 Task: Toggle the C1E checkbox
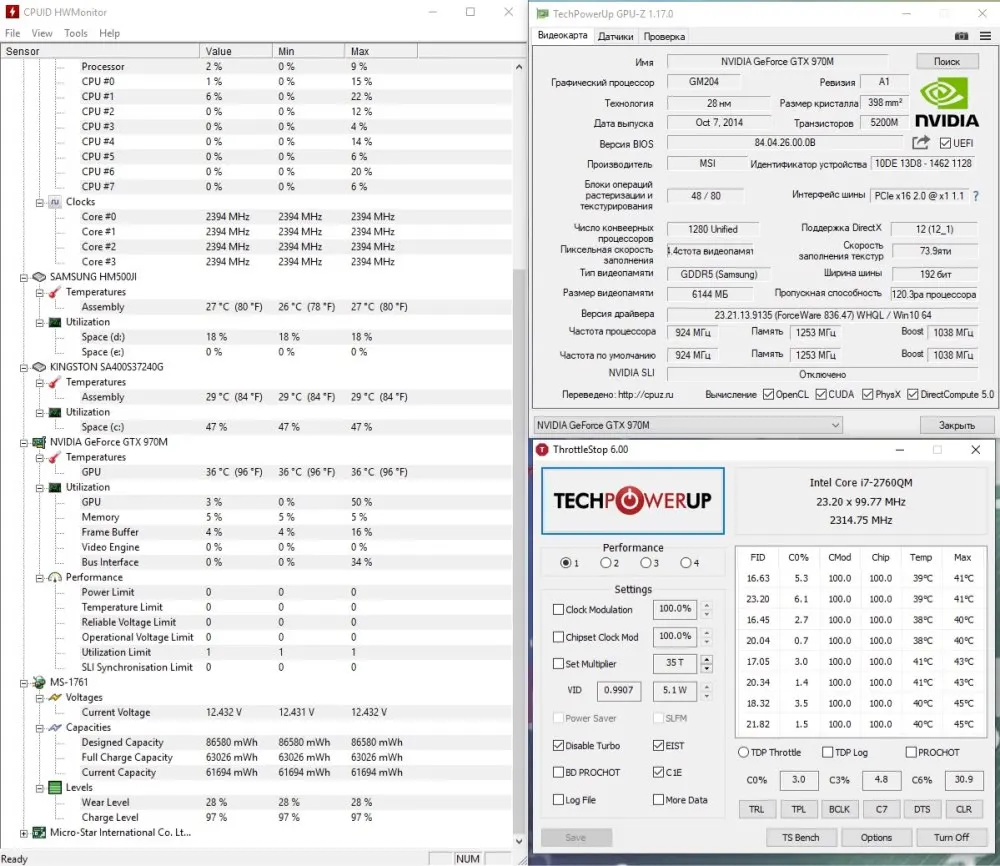(658, 772)
